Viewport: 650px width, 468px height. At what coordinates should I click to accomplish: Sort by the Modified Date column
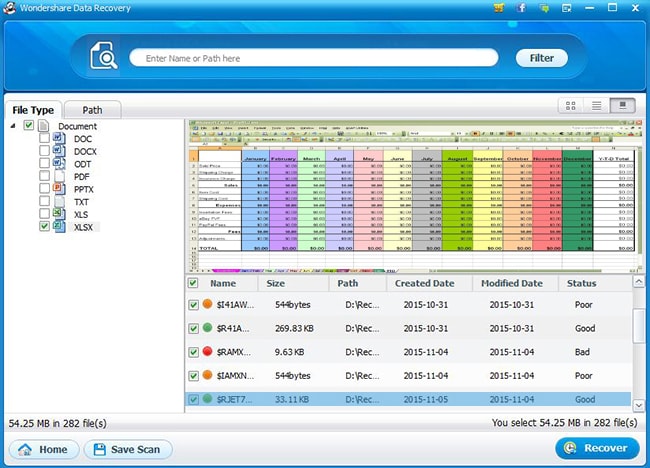click(515, 283)
